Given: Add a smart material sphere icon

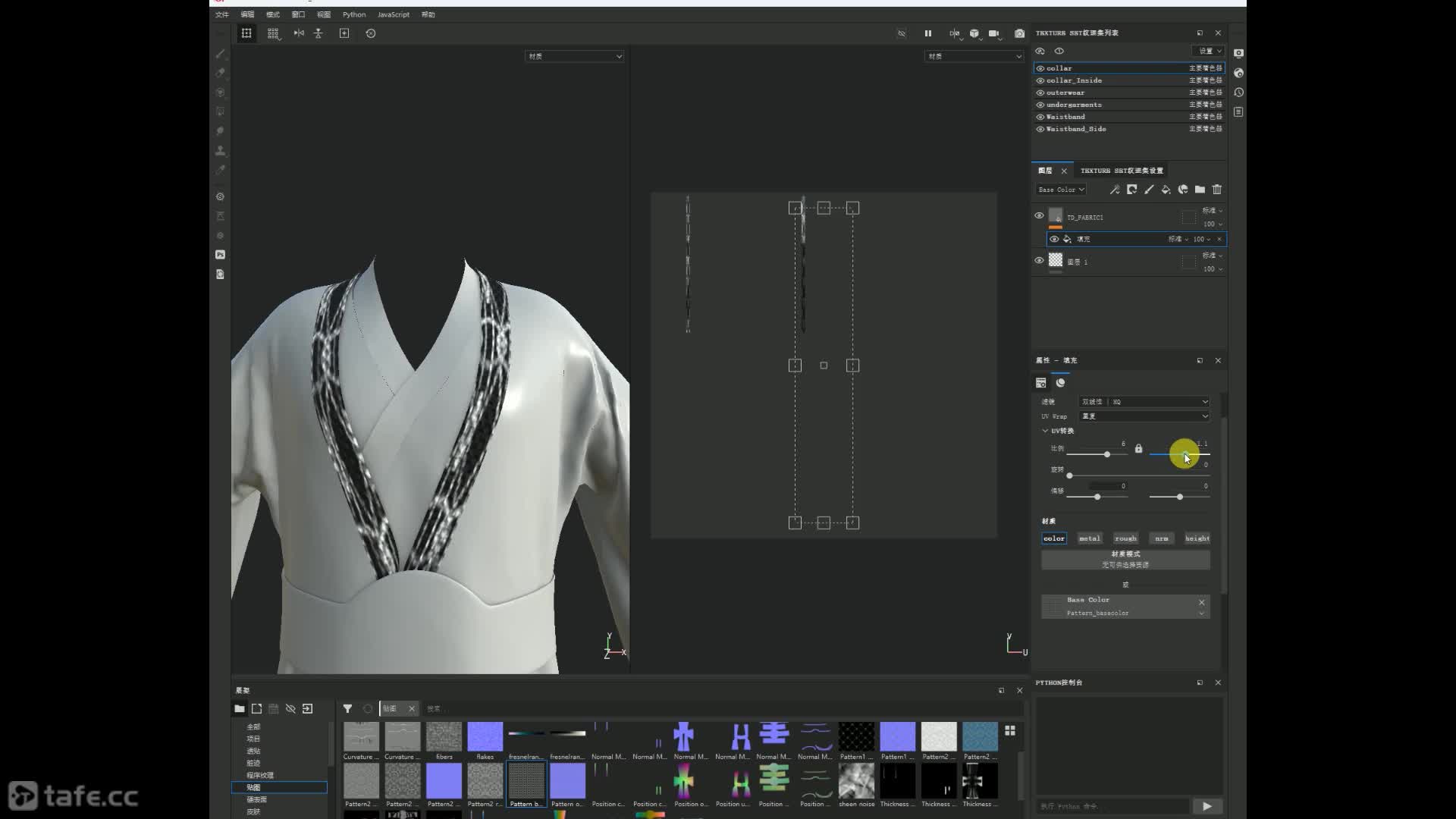Looking at the screenshot, I should 1183,190.
